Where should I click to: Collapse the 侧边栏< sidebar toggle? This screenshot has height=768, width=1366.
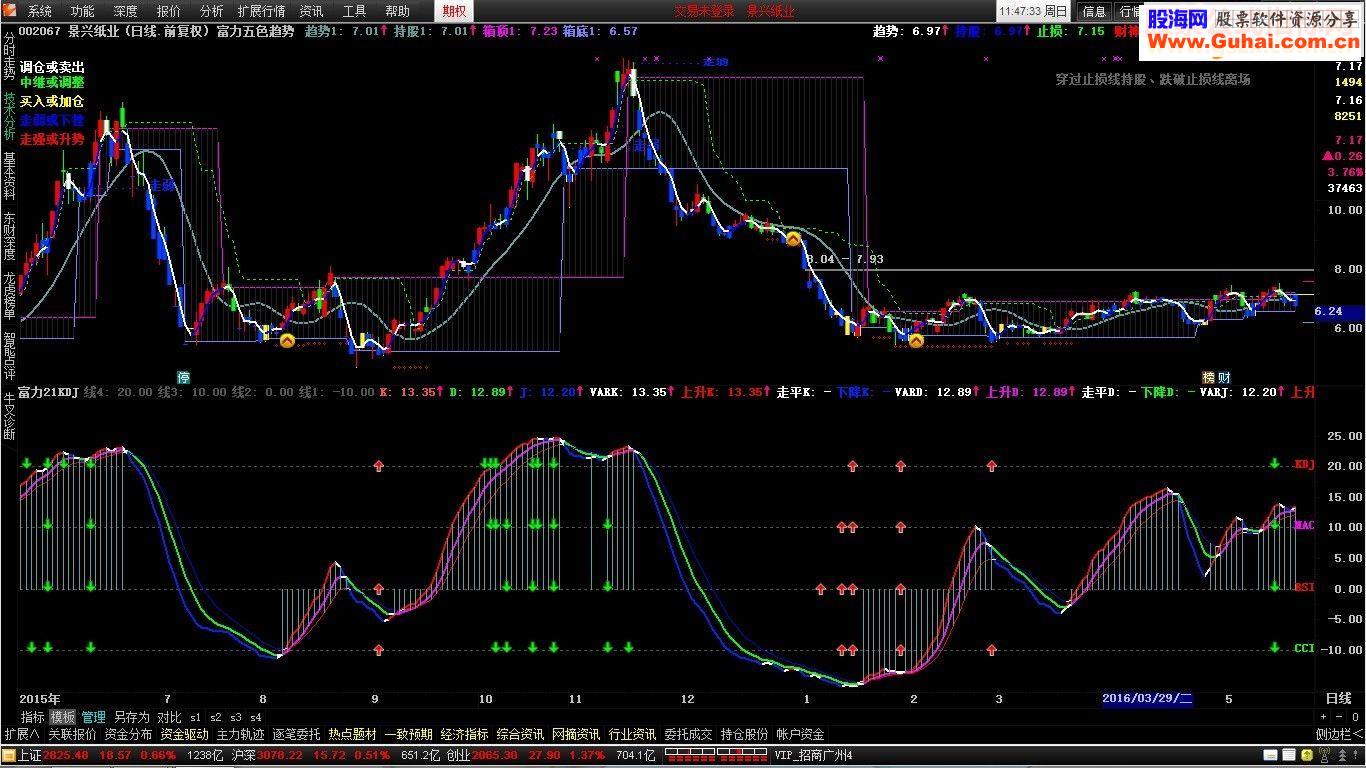pos(1338,735)
